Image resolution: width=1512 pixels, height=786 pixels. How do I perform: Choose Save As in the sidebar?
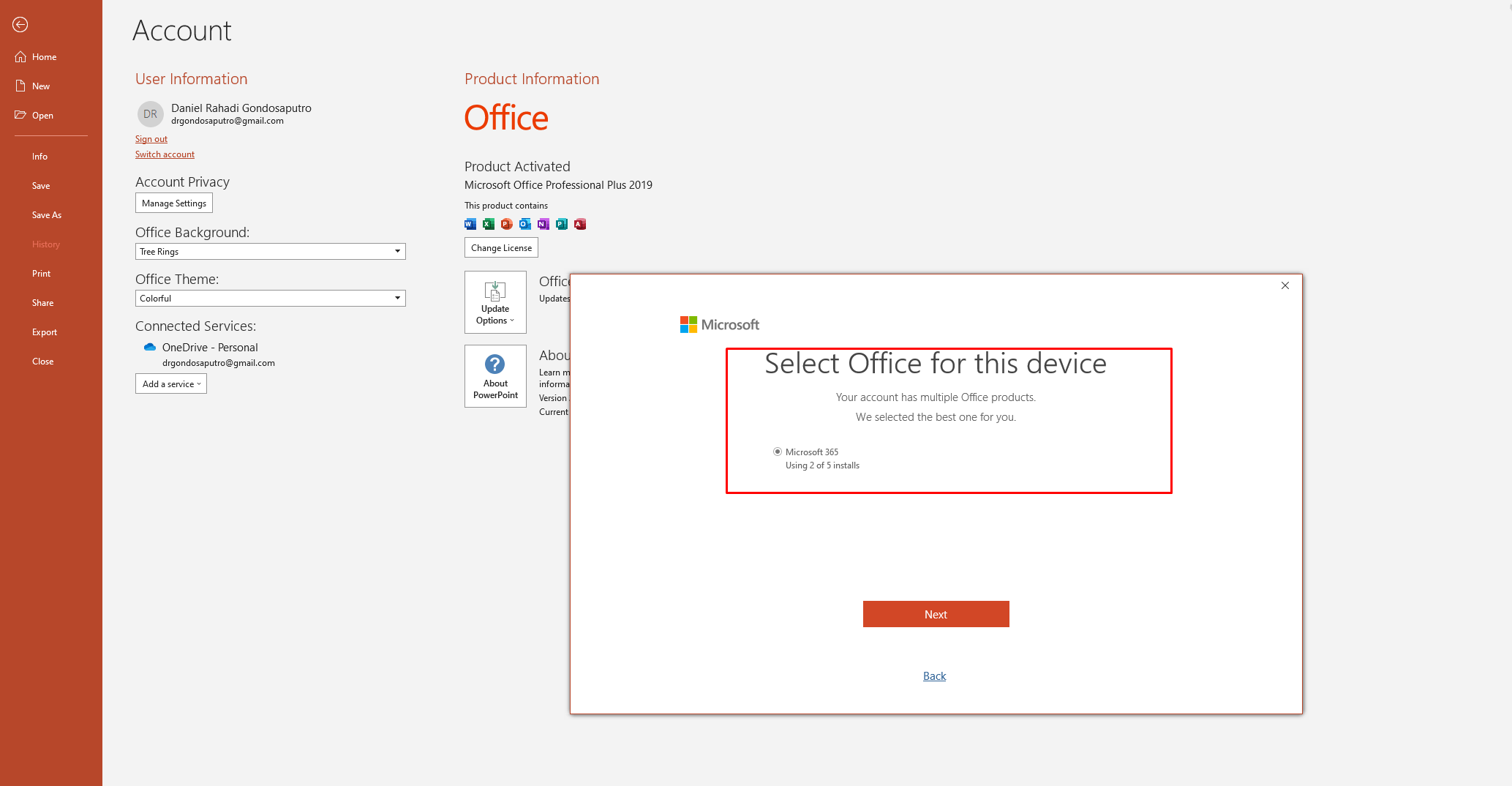tap(47, 215)
